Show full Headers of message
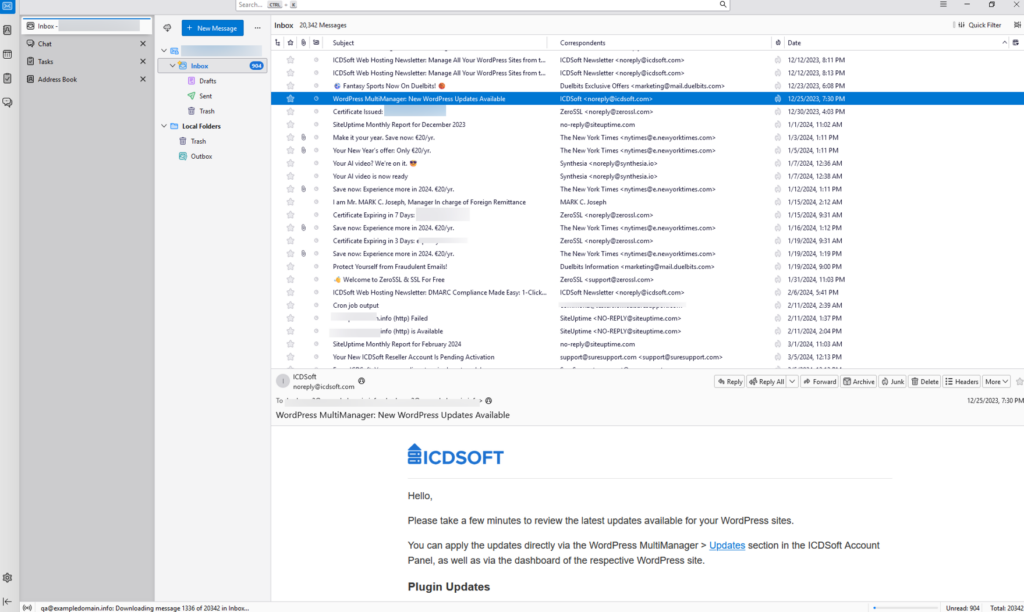This screenshot has height=612, width=1024. point(962,381)
